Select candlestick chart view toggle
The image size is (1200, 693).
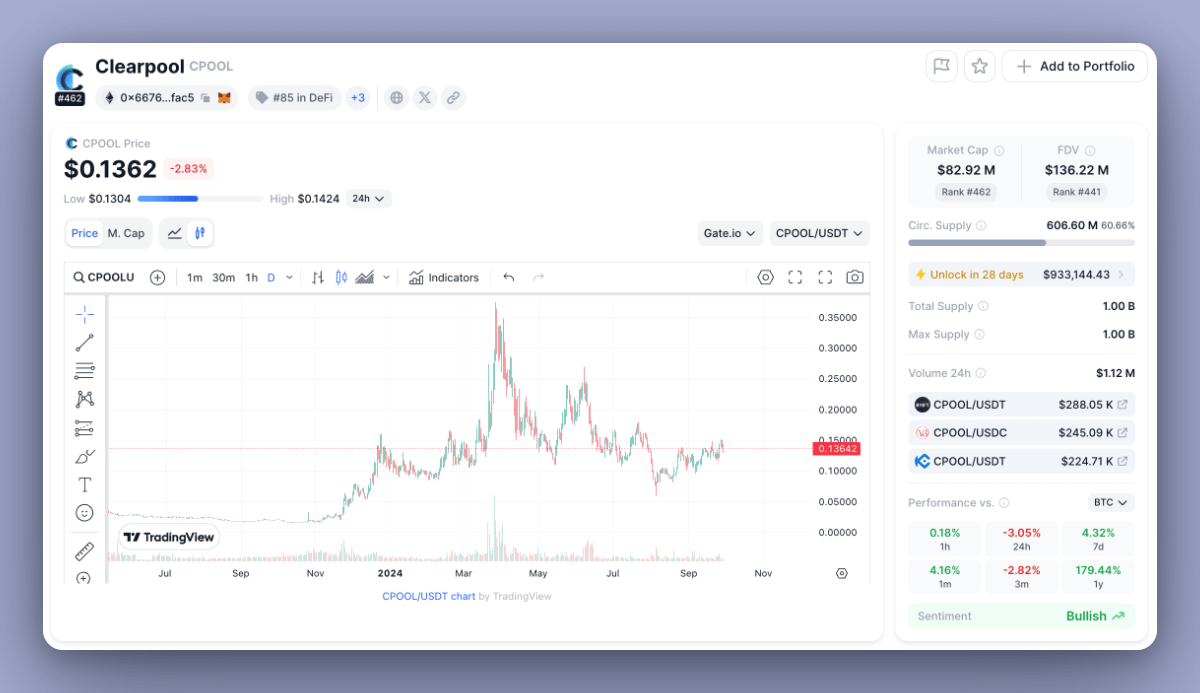(x=200, y=233)
